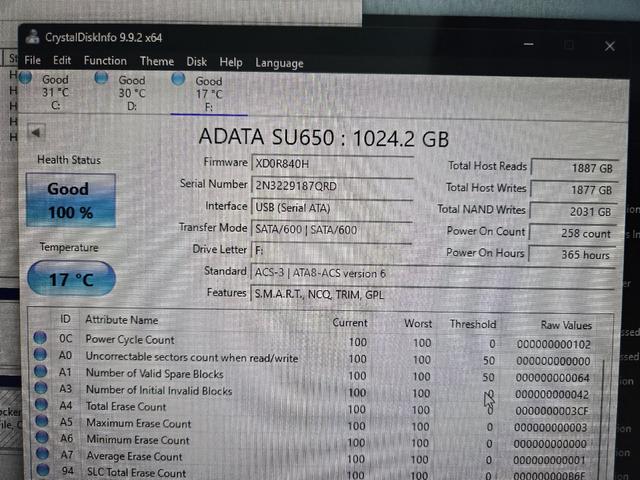Select drive C: tab showing 31 °C

tap(56, 92)
